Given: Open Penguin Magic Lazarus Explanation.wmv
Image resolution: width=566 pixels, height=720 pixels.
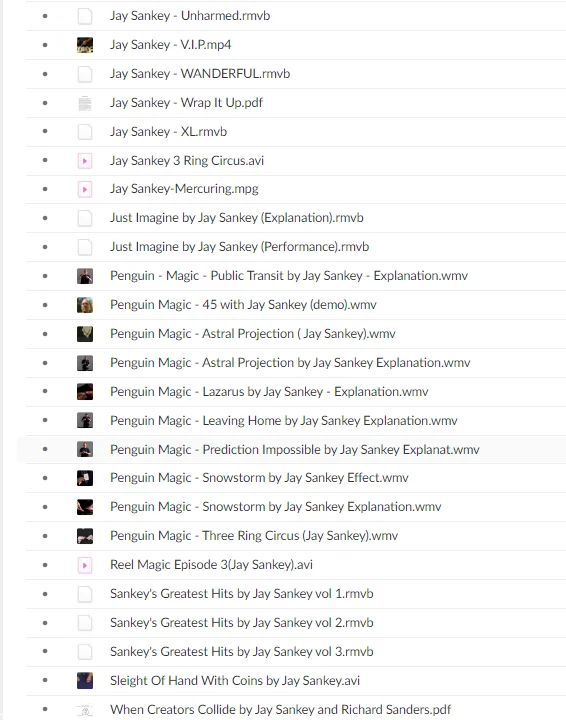Looking at the screenshot, I should 269,391.
